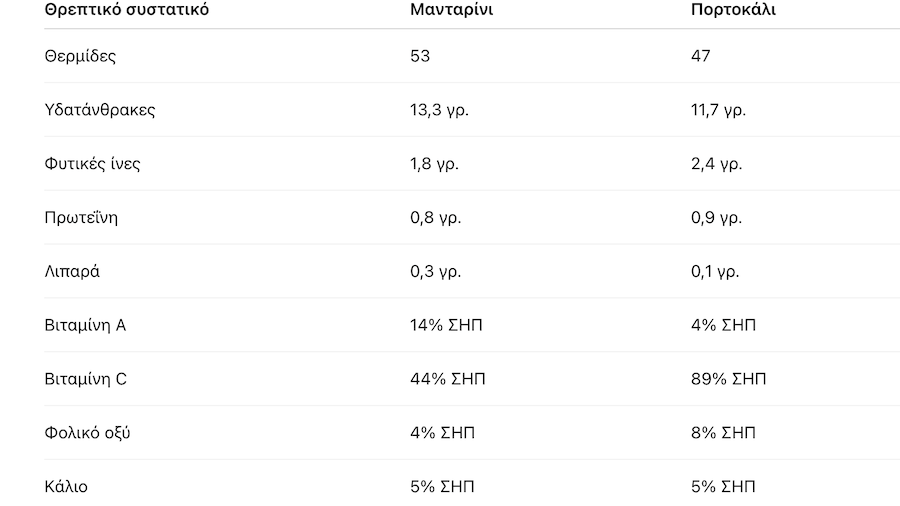Click the Βιταμίνη C row label

85,380
